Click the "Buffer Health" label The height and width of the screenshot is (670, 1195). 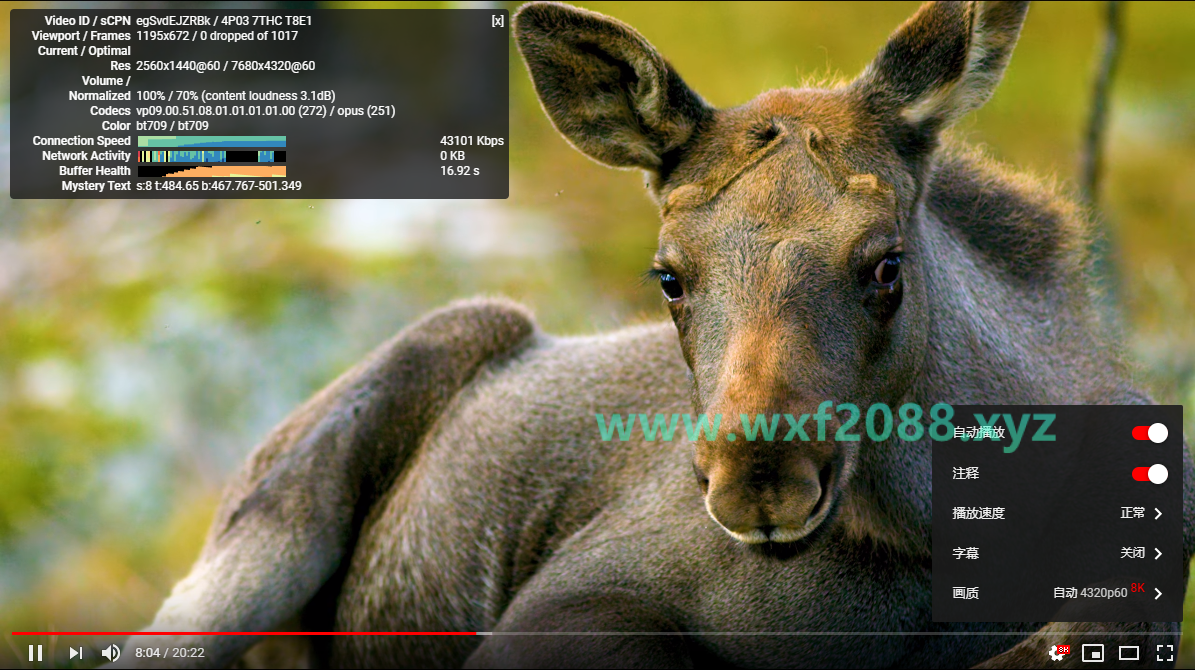95,171
